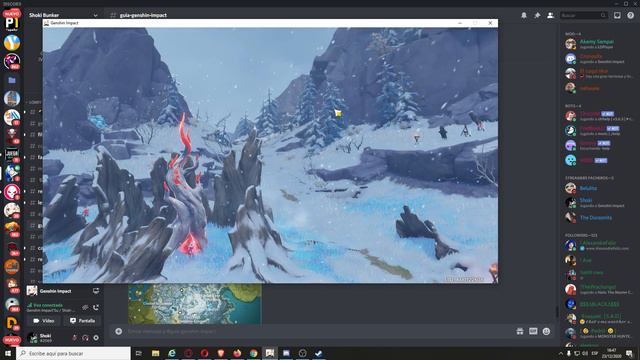This screenshot has width=640, height=360.
Task: Open the GIF picker icon
Action: (x=533, y=331)
